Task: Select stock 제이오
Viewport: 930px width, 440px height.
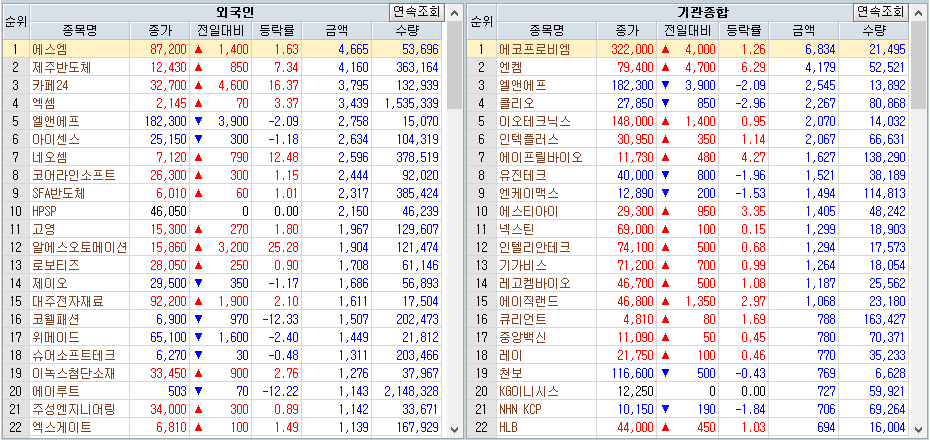Action: [x=50, y=283]
